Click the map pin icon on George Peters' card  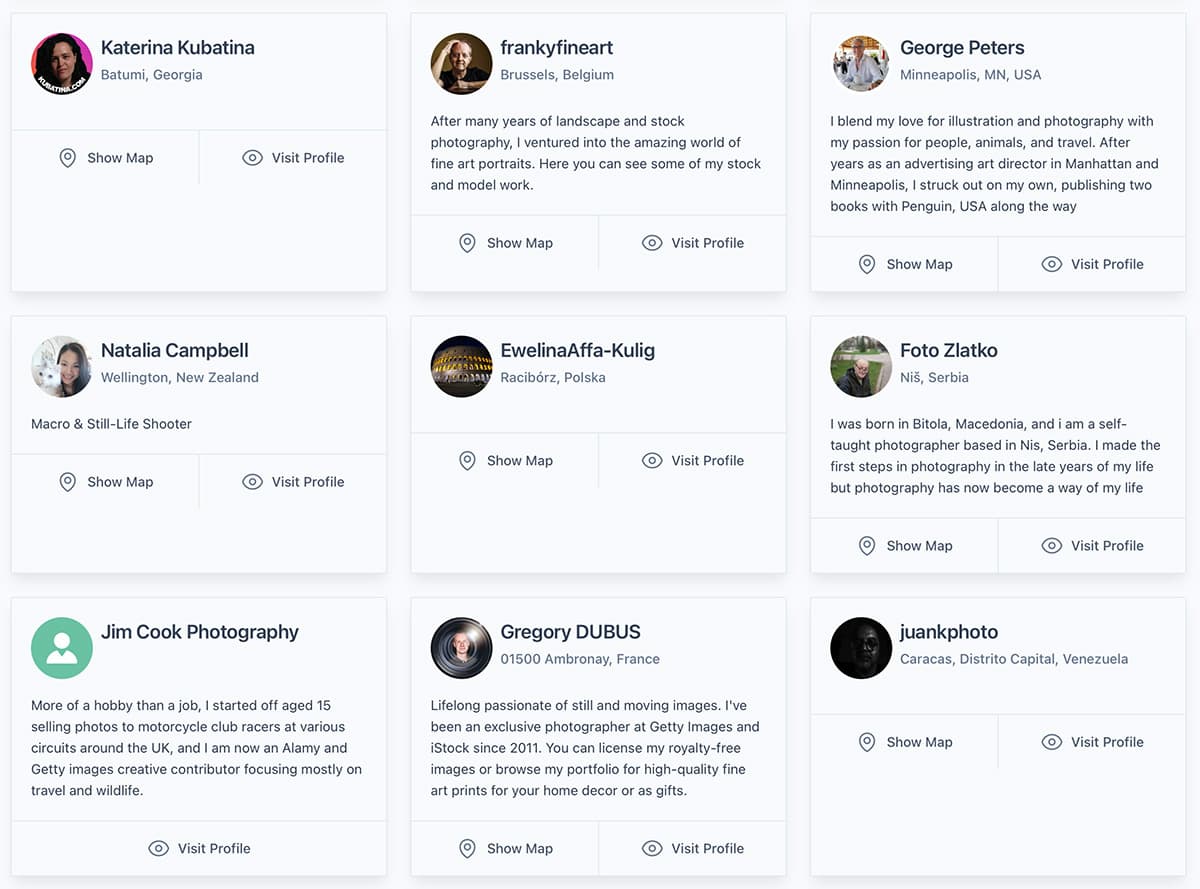[867, 264]
